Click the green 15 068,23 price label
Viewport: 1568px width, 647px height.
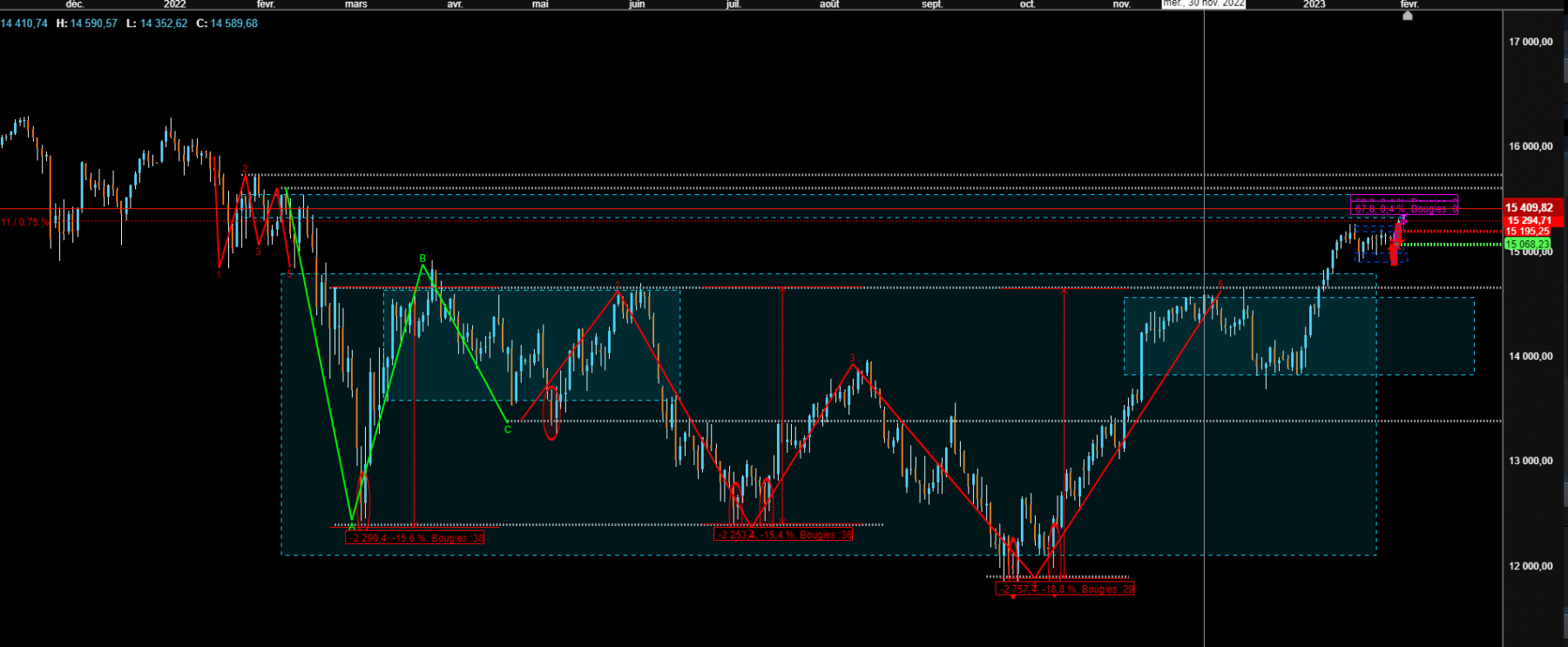tap(1527, 245)
